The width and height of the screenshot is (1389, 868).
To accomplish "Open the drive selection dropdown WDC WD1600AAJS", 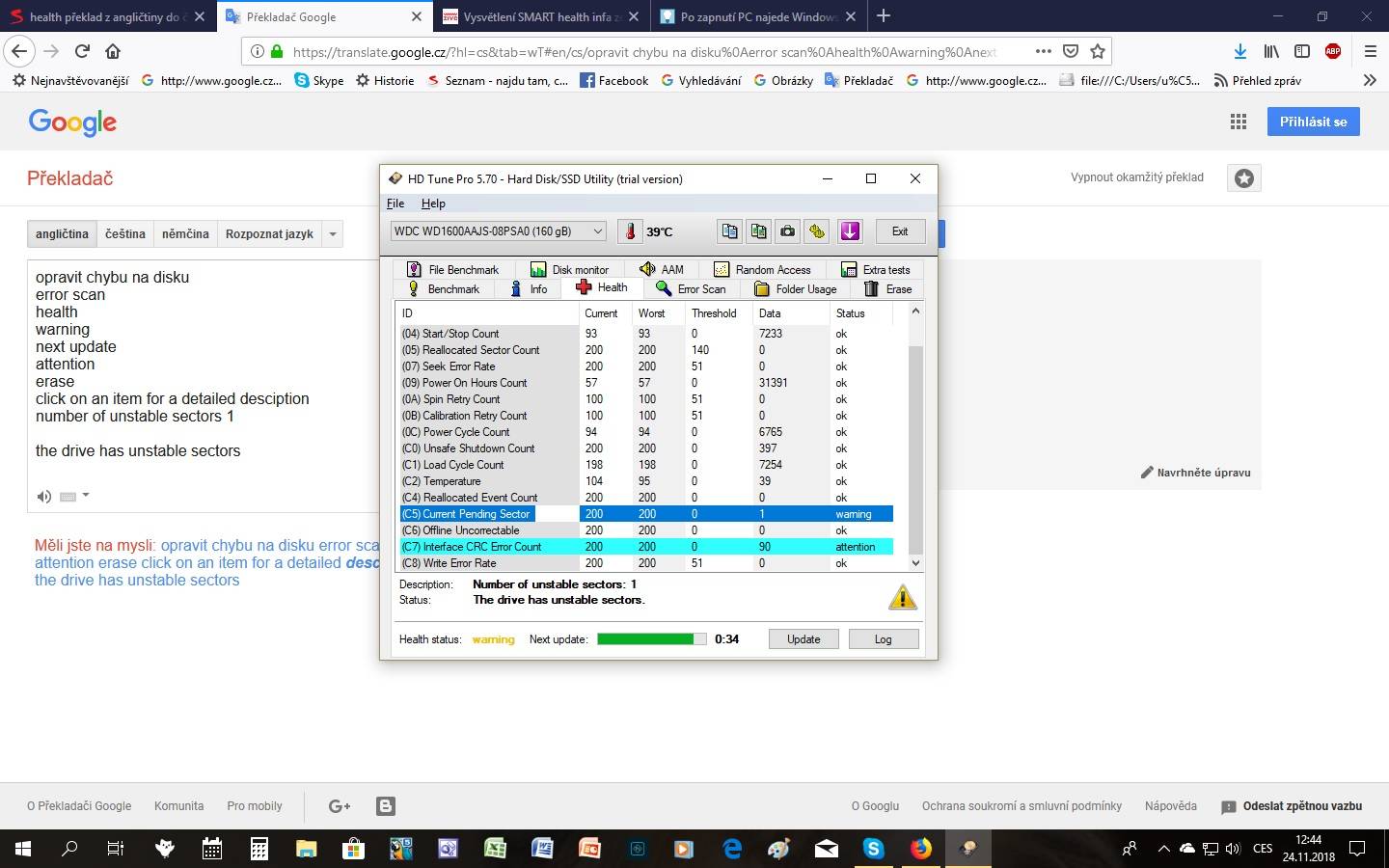I will (499, 231).
